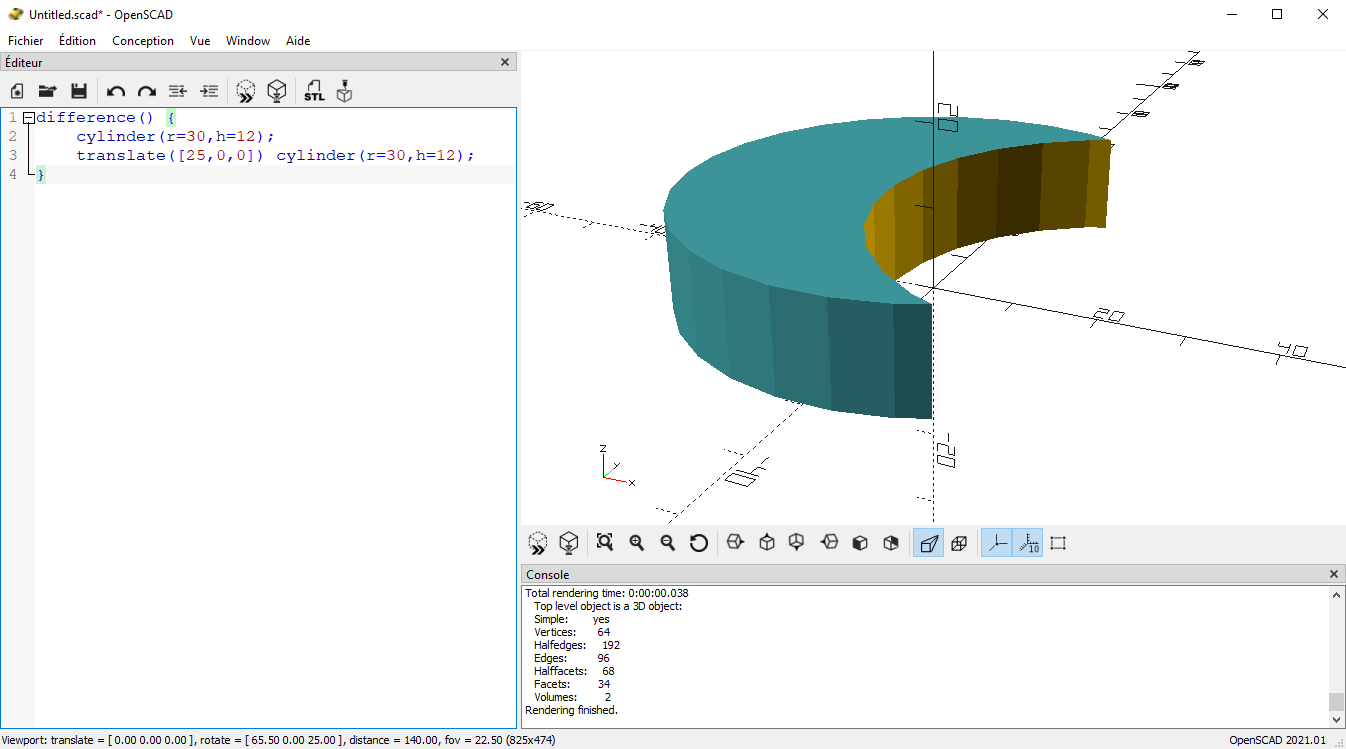
Task: Reset the view in viewport toolbar
Action: click(699, 543)
